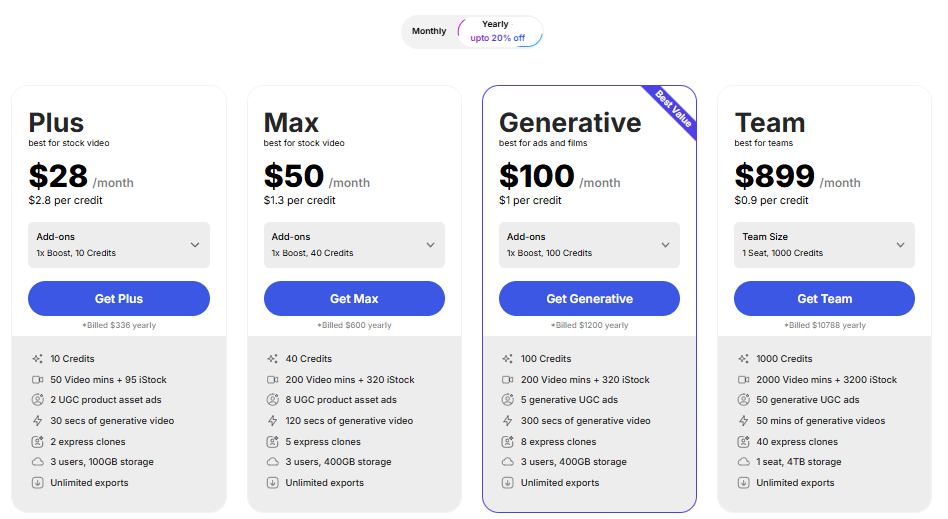
Task: Switch billing to Yearly
Action: tap(496, 31)
